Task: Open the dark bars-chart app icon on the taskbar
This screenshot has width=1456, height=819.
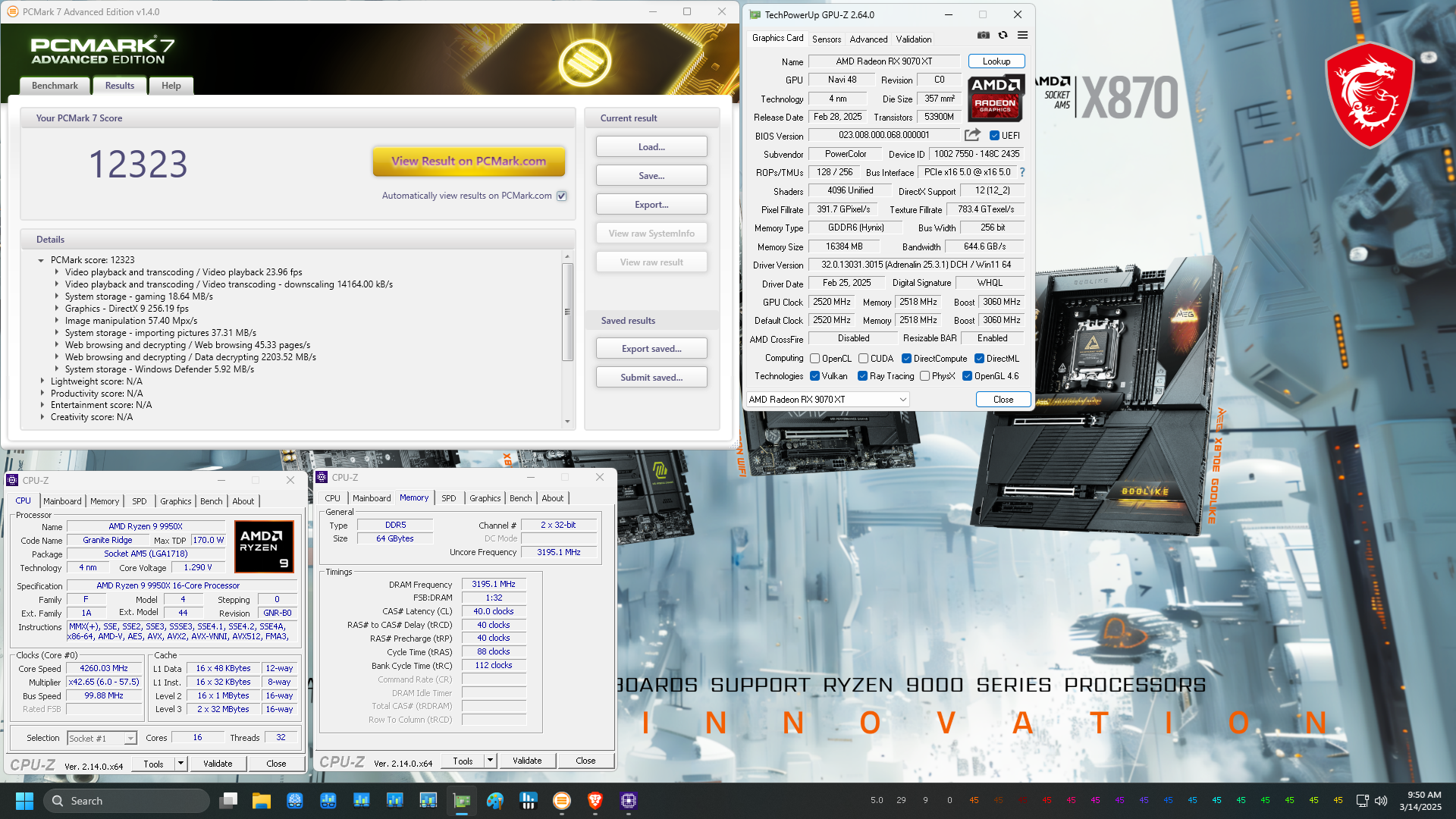Action: (x=529, y=801)
